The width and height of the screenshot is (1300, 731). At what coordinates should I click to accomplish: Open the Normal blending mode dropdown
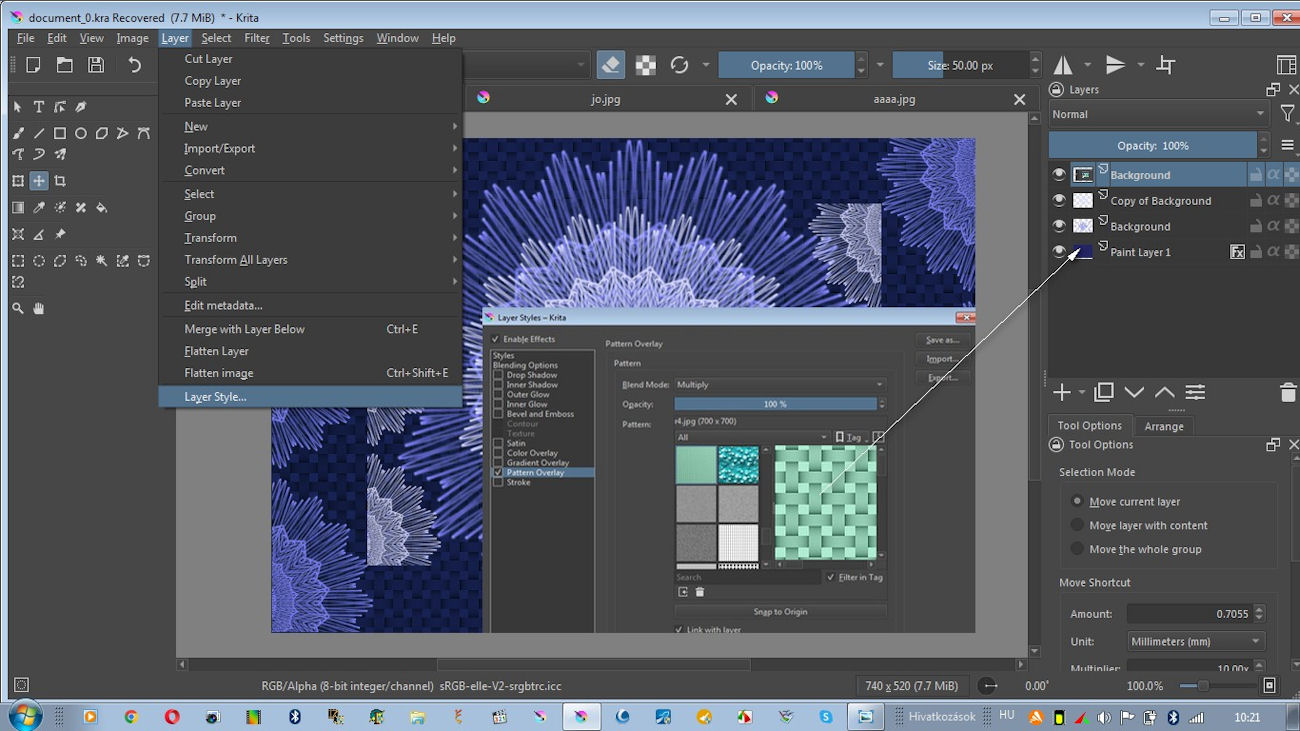pyautogui.click(x=1158, y=114)
